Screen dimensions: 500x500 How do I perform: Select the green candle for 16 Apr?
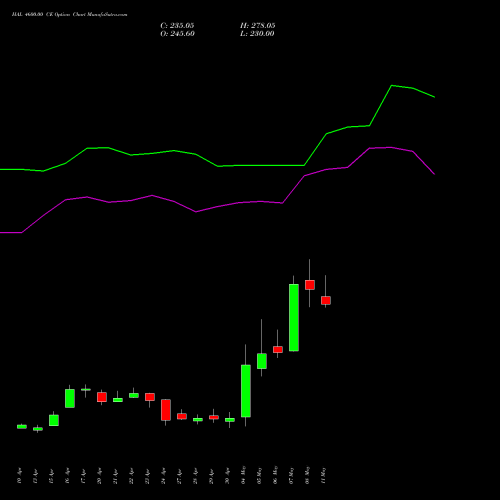[70, 398]
